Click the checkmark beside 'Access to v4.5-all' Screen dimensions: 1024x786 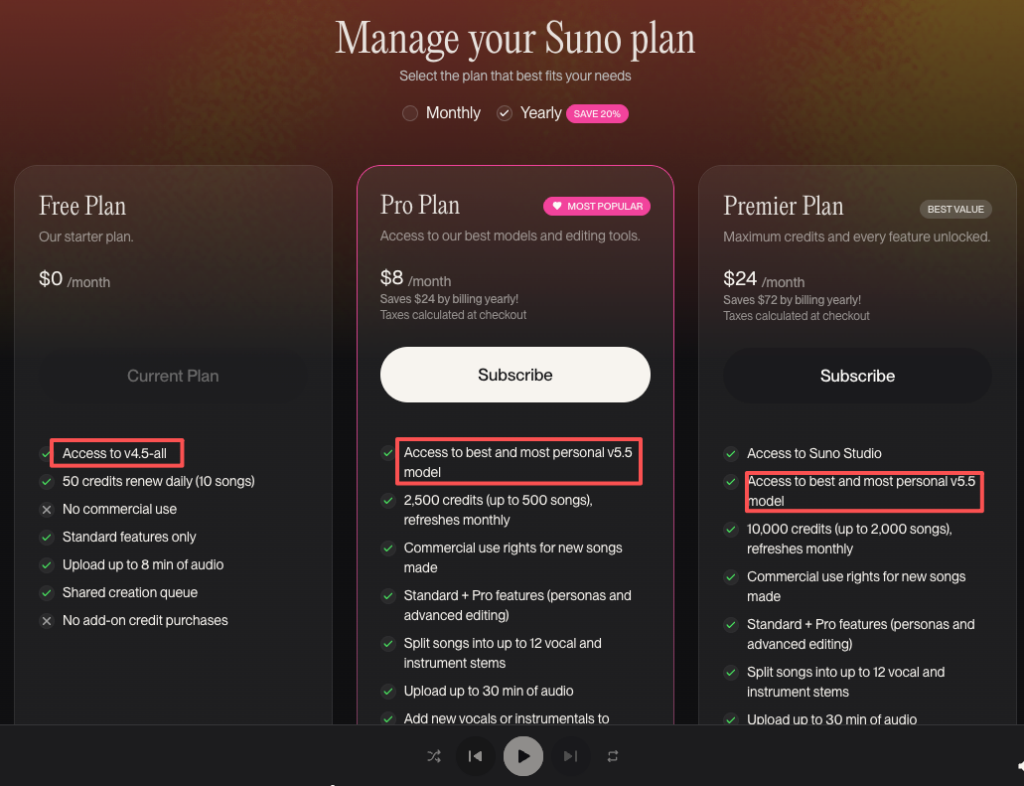pos(46,453)
